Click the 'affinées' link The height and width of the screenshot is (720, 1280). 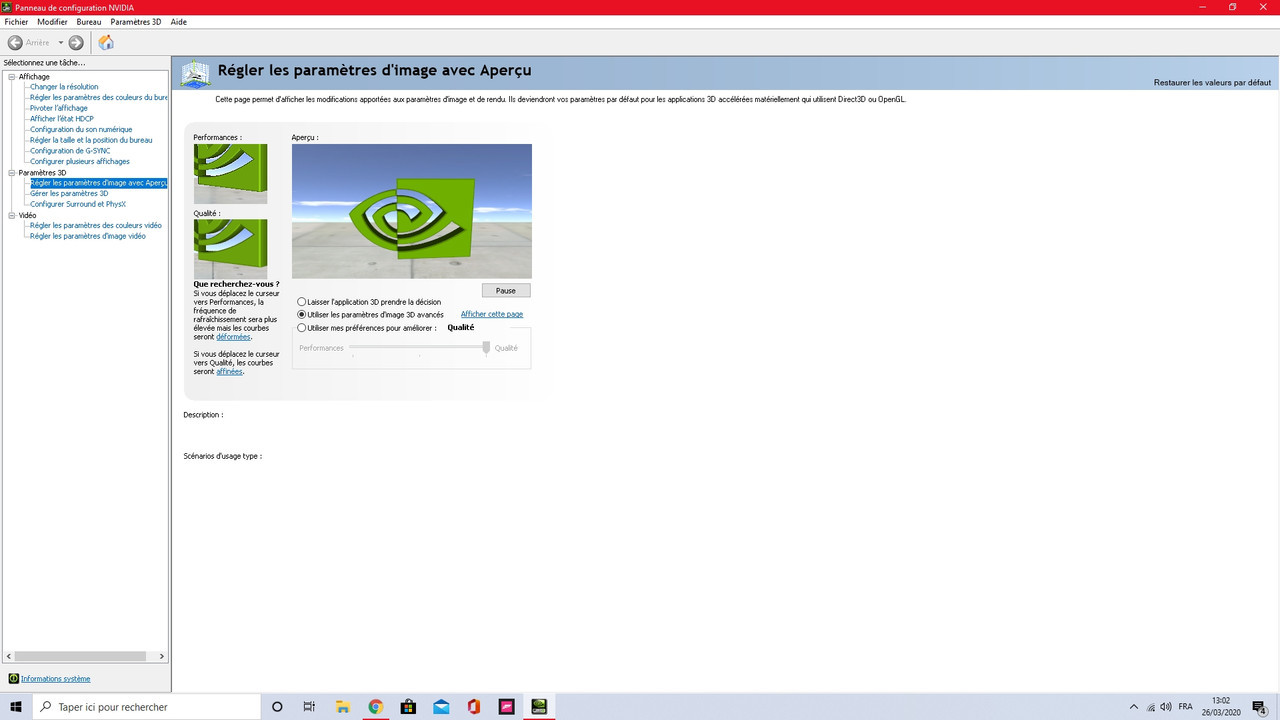(230, 371)
